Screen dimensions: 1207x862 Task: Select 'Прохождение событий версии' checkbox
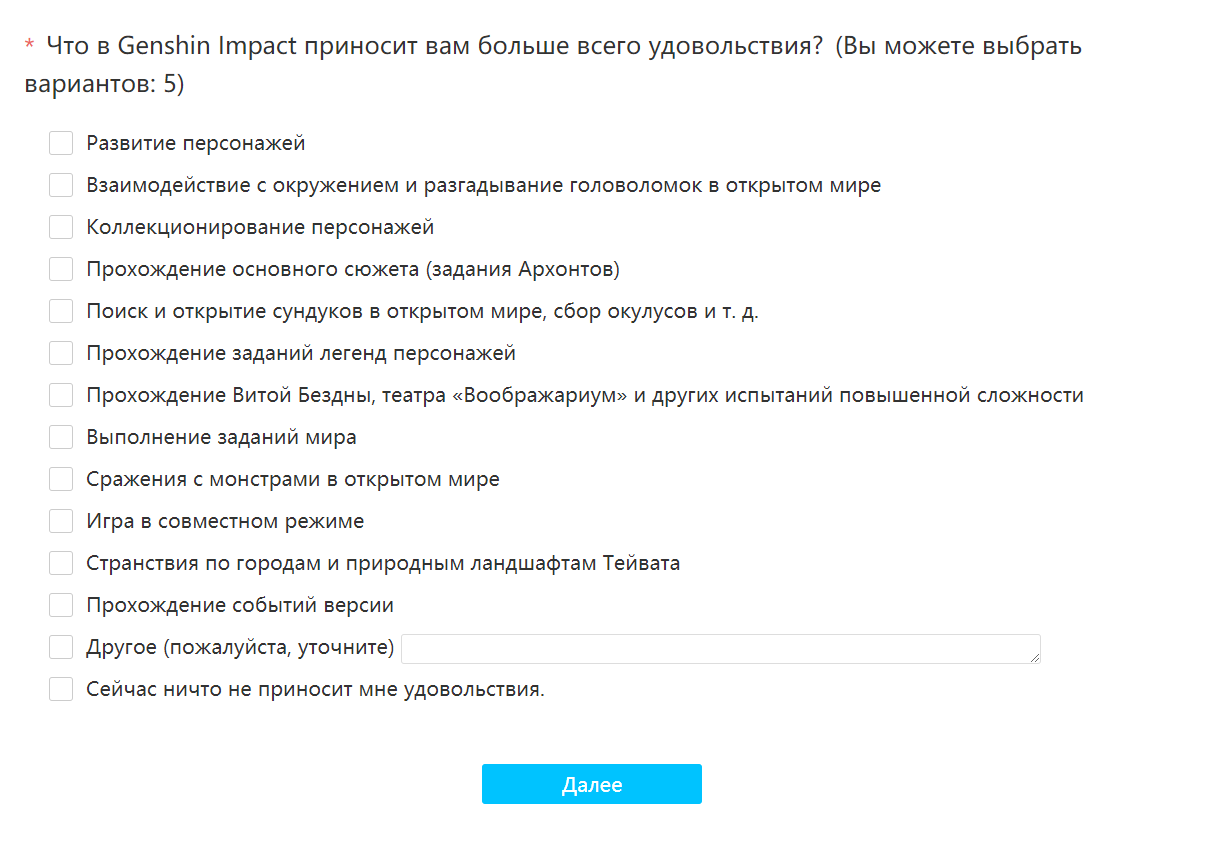(x=61, y=606)
